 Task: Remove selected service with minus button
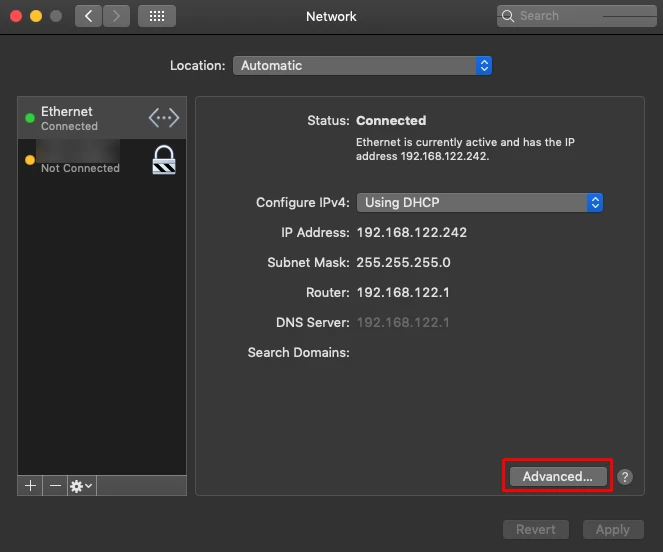[x=55, y=486]
